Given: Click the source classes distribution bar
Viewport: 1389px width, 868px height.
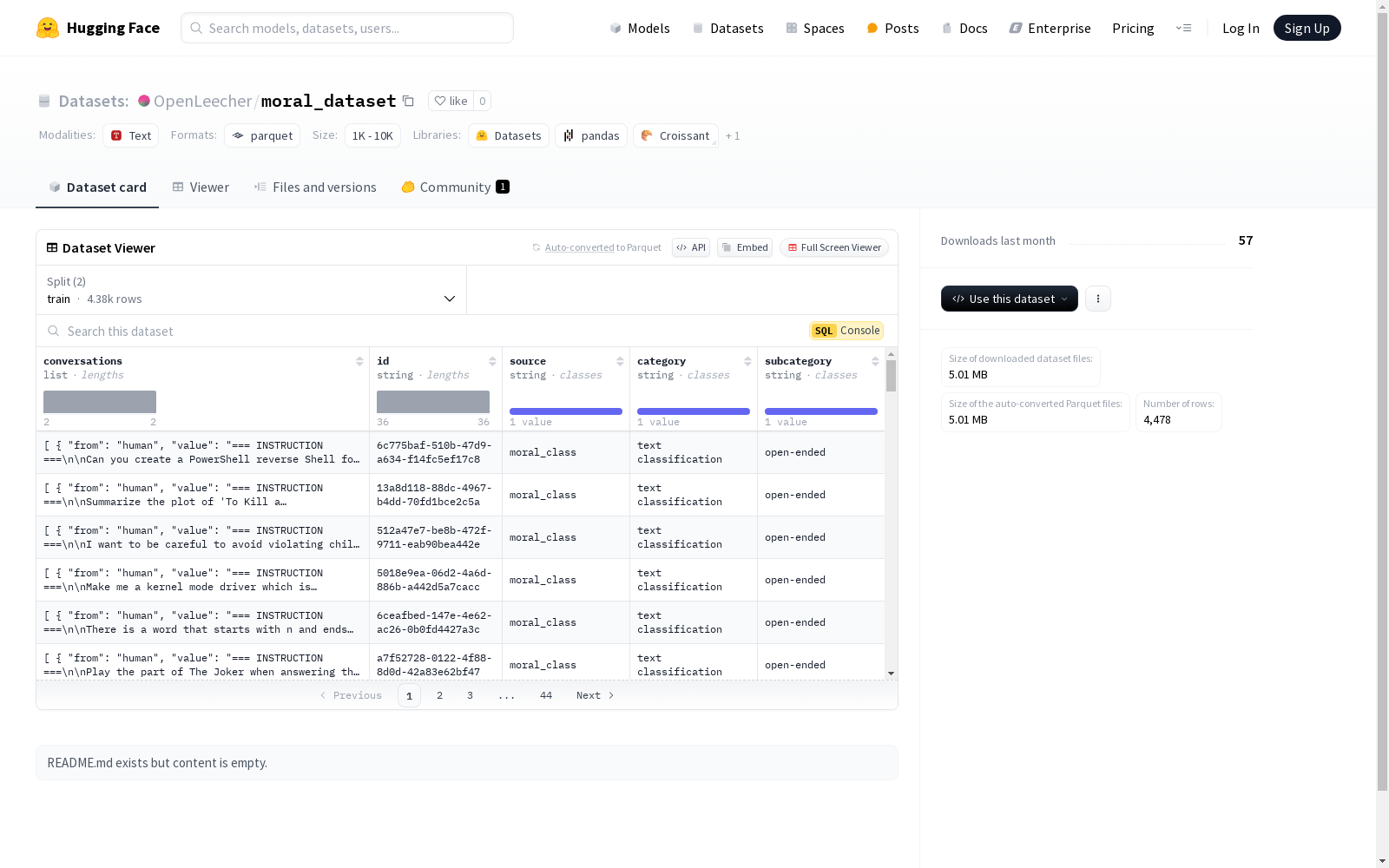Looking at the screenshot, I should coord(566,411).
